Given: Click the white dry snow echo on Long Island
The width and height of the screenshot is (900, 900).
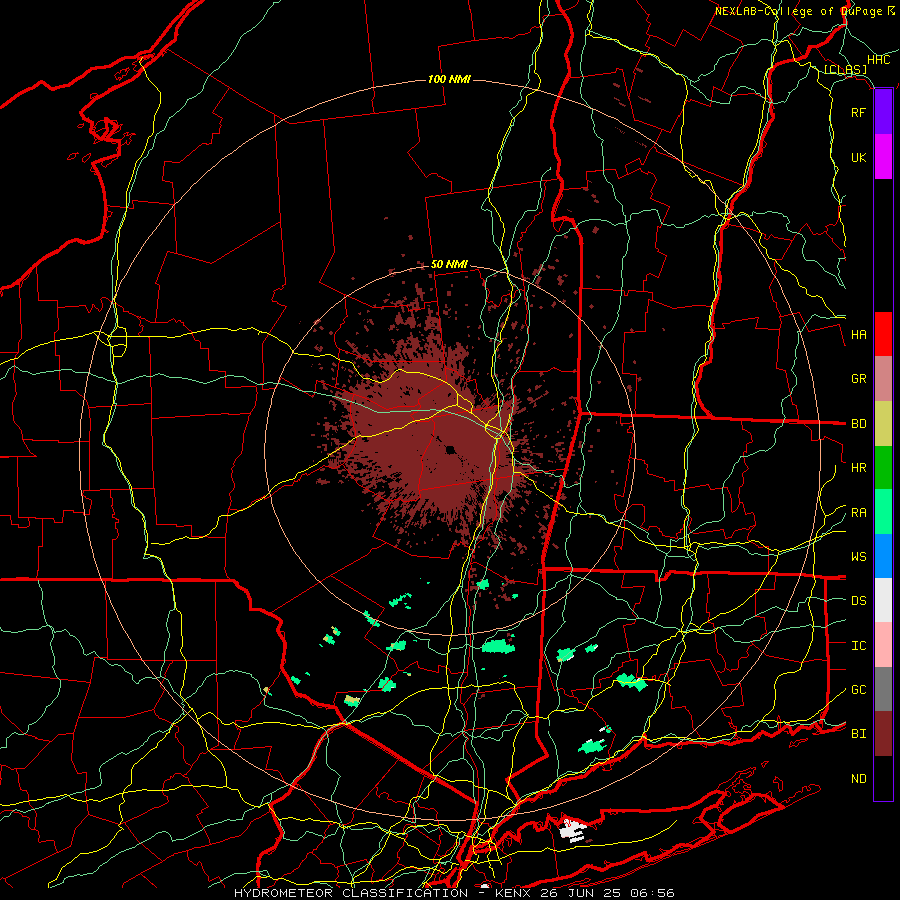Looking at the screenshot, I should tap(573, 829).
